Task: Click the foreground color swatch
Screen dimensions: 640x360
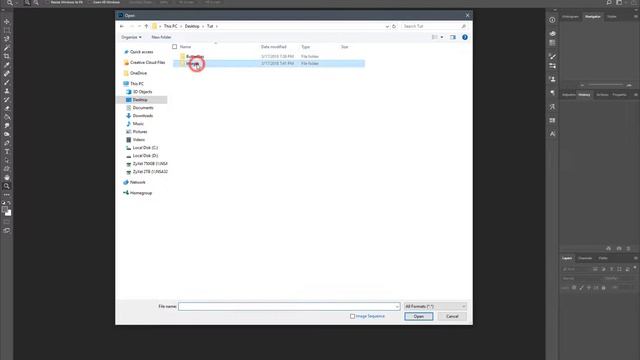Action: point(5,210)
